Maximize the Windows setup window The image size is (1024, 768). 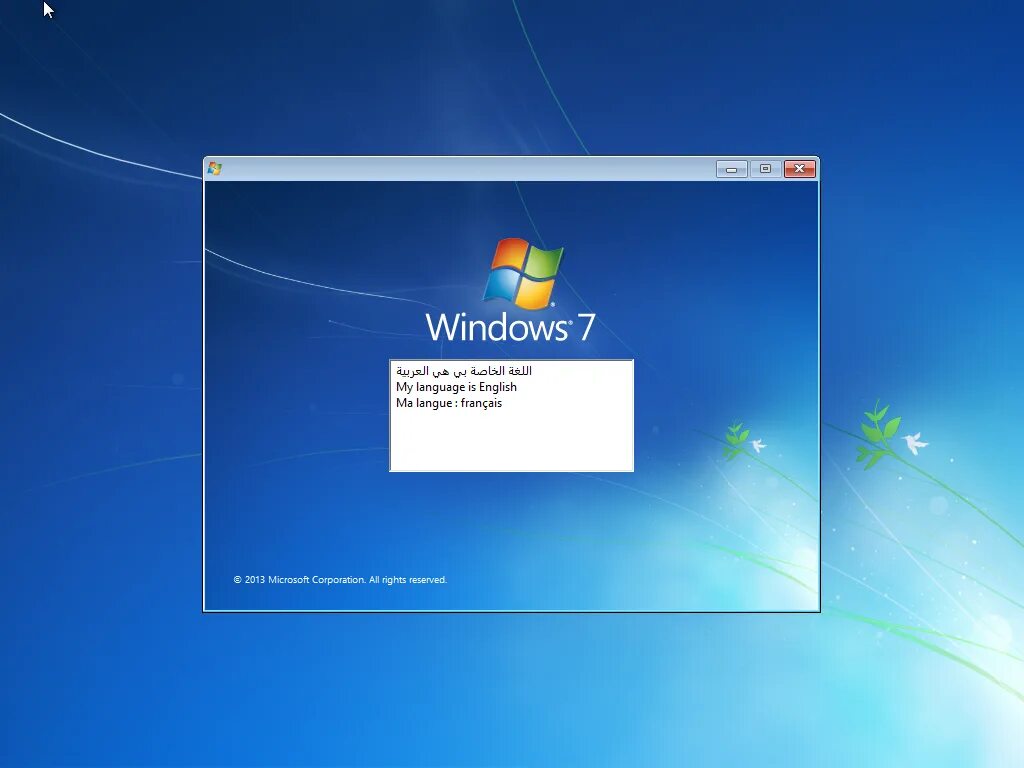(x=765, y=169)
